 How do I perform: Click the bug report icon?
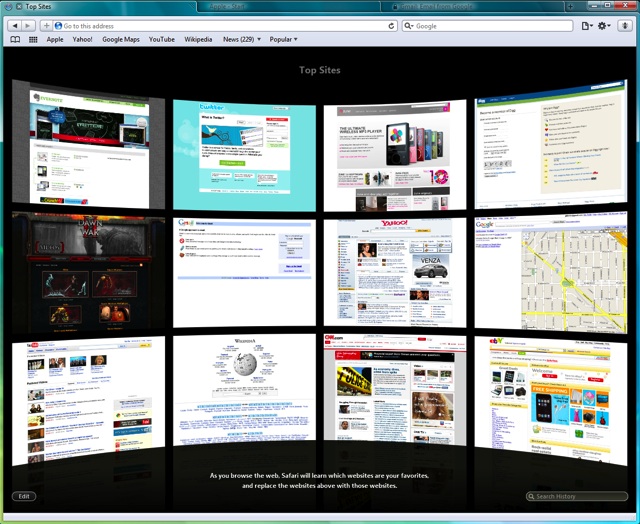point(624,26)
